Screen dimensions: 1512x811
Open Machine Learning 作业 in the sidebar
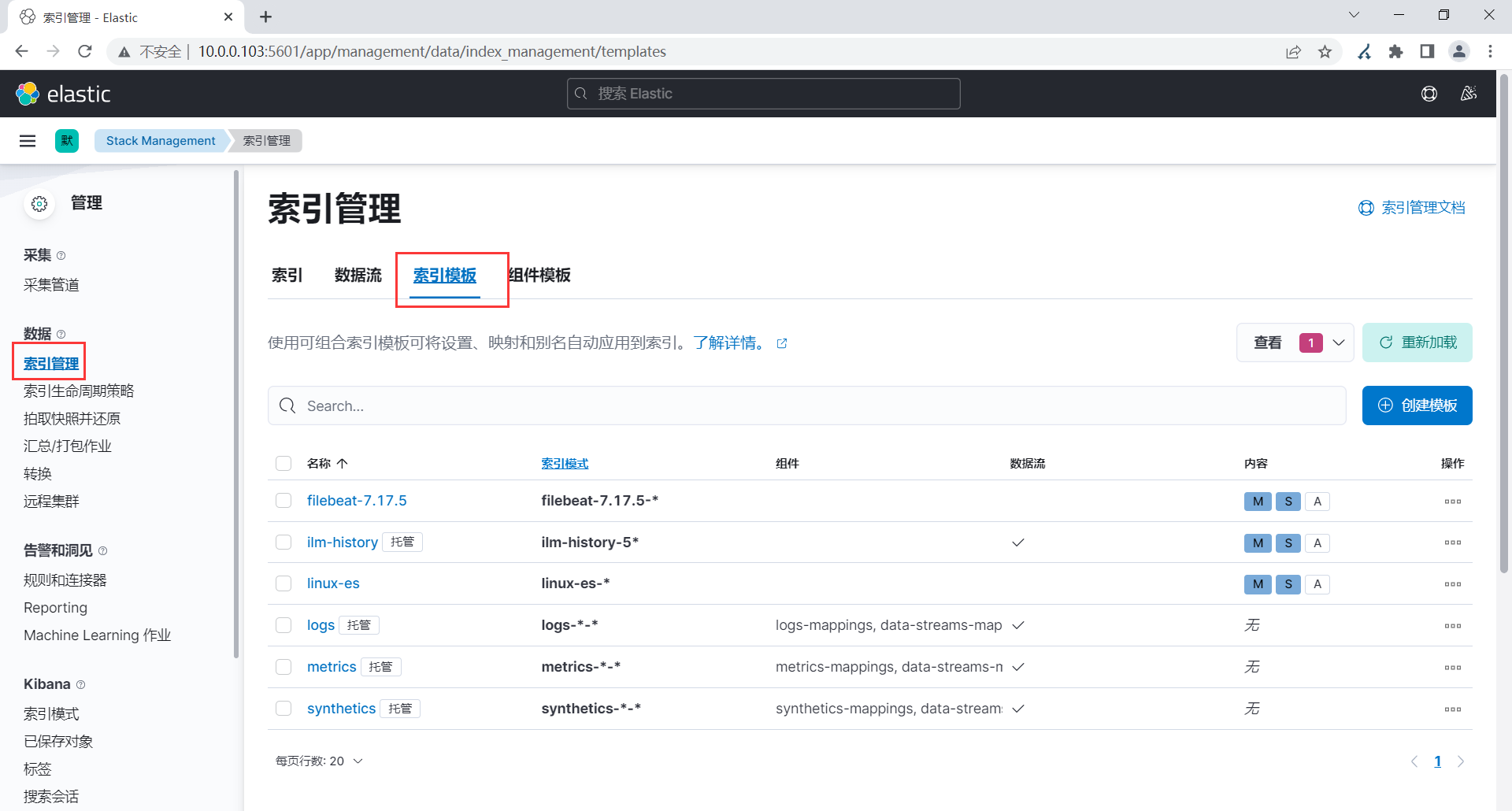98,635
